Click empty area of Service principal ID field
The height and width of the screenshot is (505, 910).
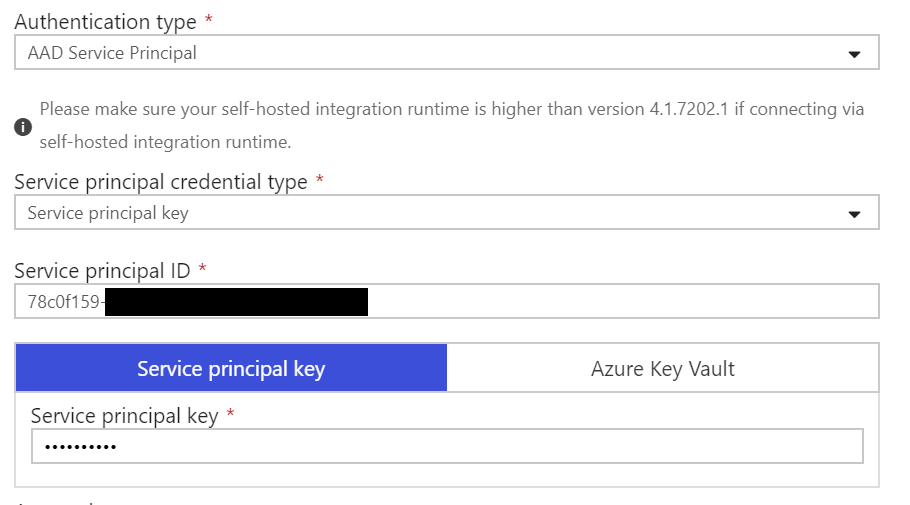623,301
